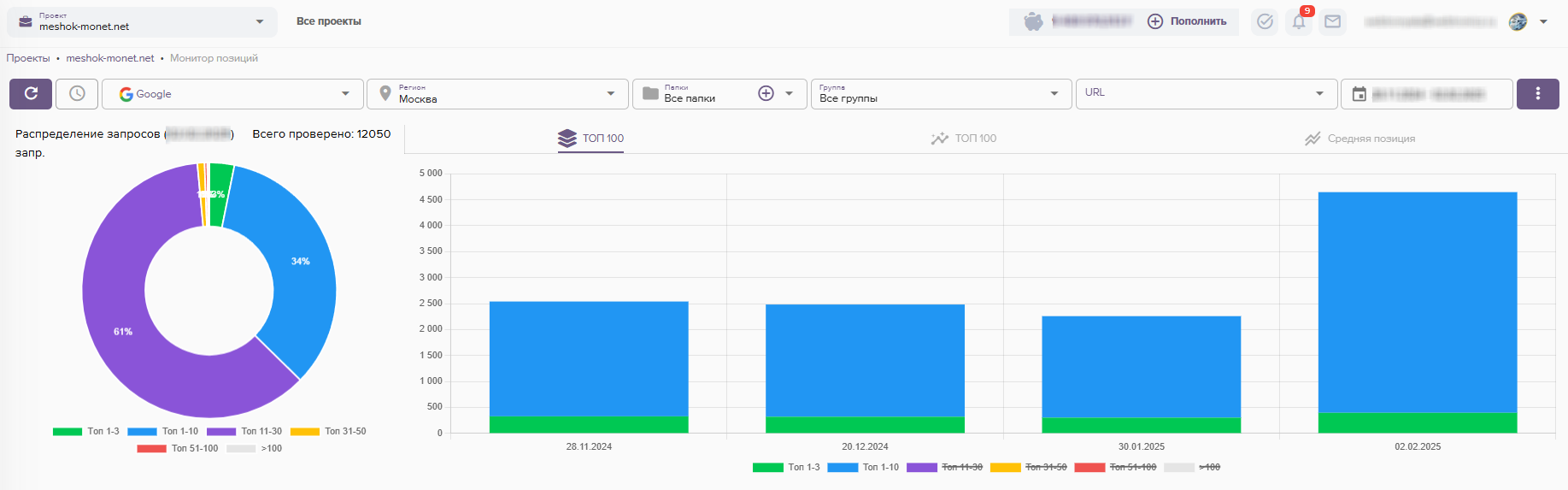Click the refresh positions button
This screenshot has width=1568, height=490.
tap(31, 94)
